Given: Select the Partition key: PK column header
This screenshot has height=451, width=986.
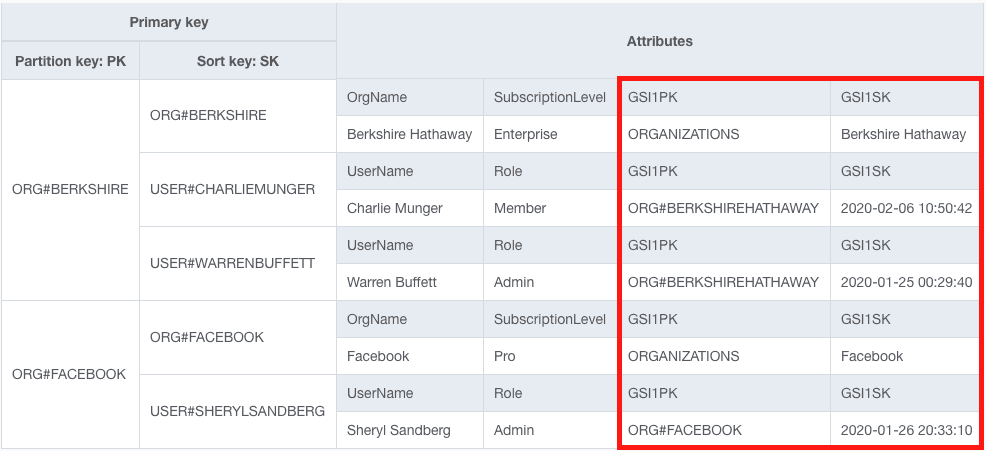Looking at the screenshot, I should click(70, 61).
